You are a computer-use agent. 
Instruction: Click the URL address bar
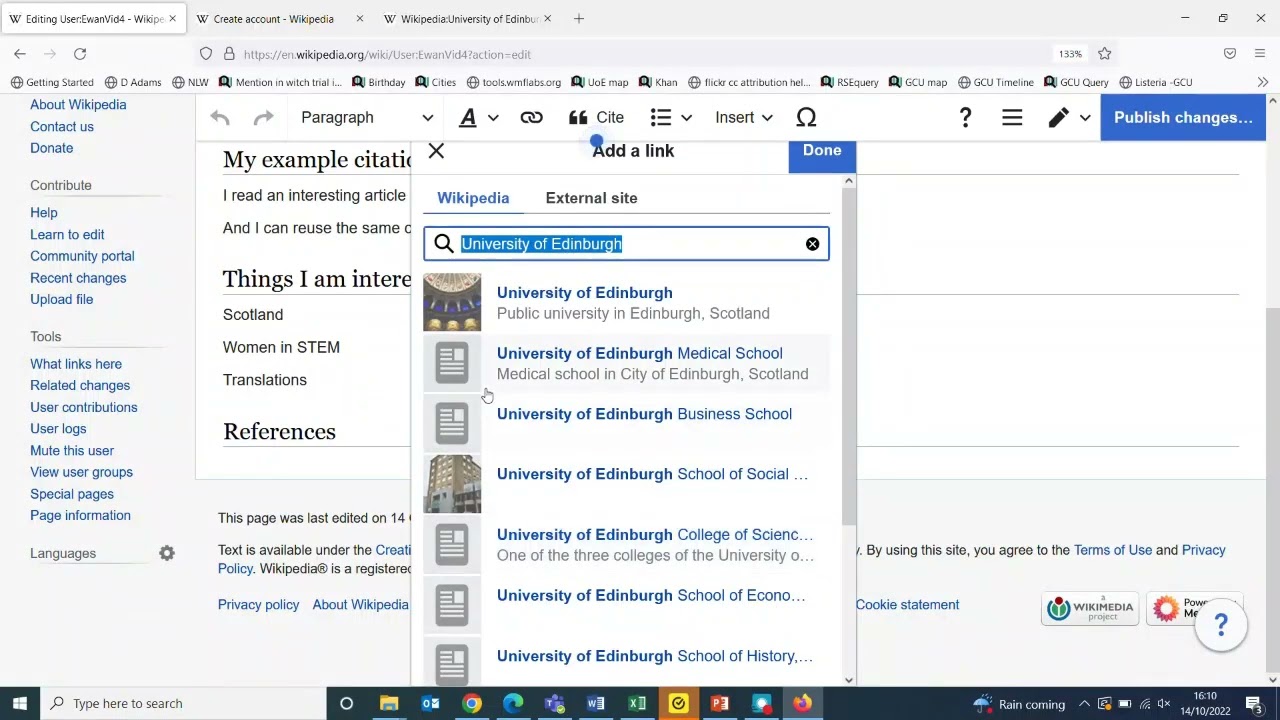(x=640, y=54)
